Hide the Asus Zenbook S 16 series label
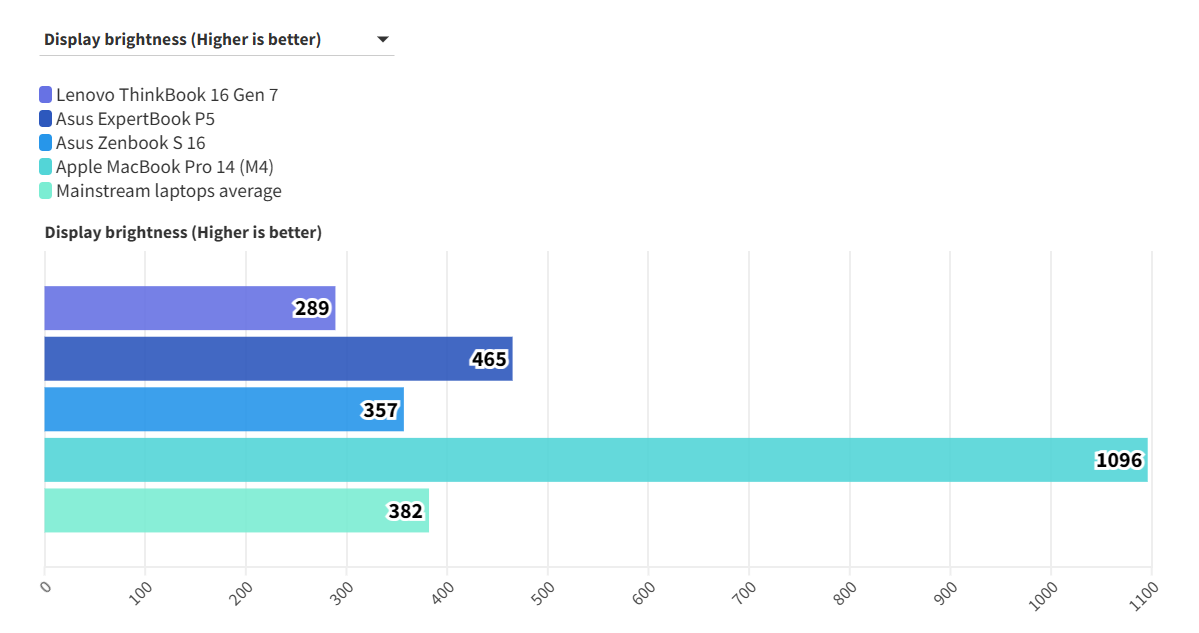The width and height of the screenshot is (1199, 633). [130, 143]
